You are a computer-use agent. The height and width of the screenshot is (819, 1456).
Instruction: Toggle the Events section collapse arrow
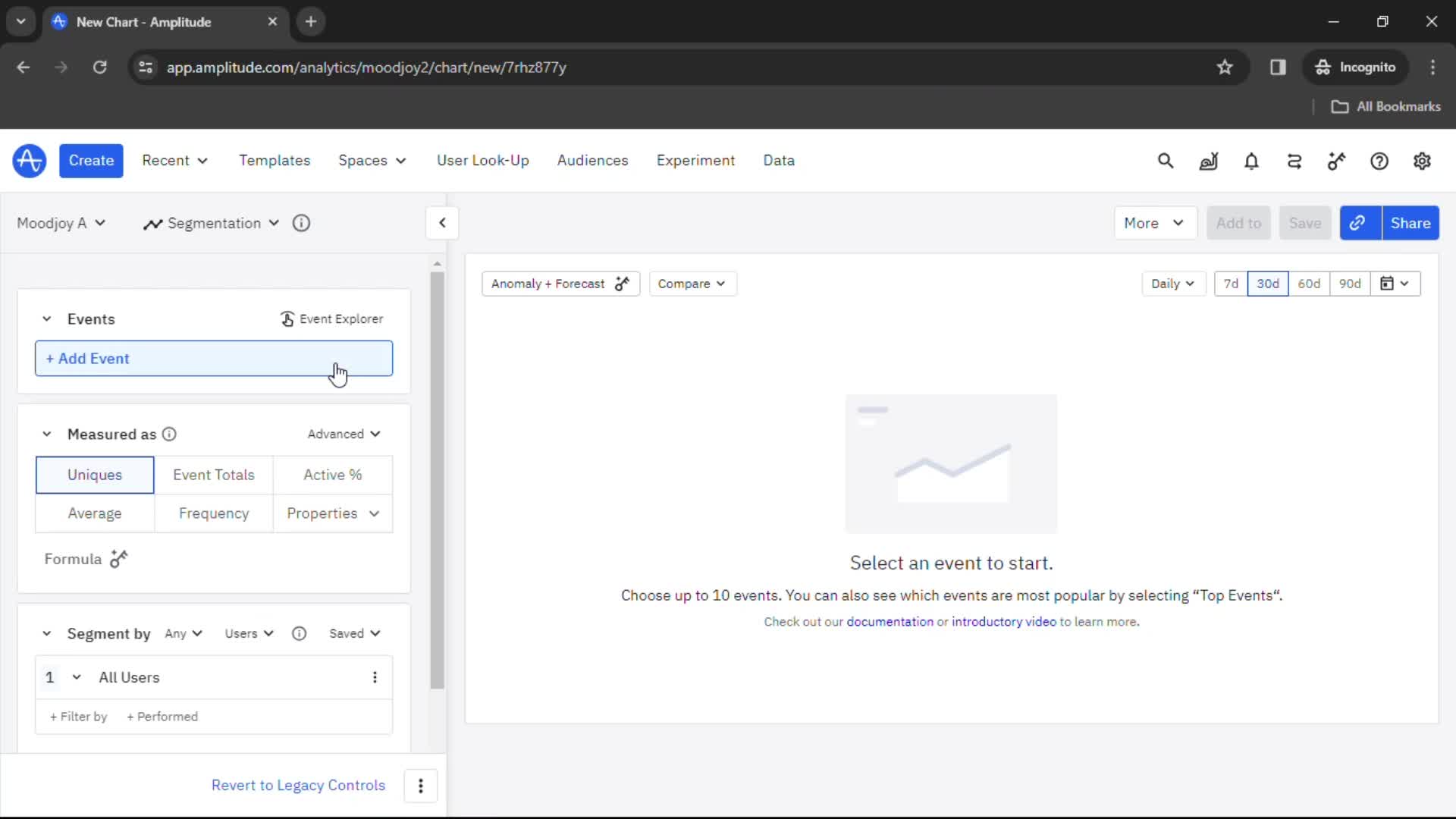coord(47,318)
